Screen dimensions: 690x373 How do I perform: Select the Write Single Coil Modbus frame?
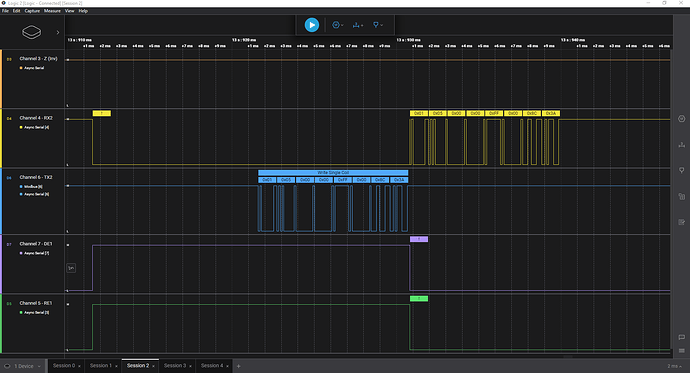[333, 173]
